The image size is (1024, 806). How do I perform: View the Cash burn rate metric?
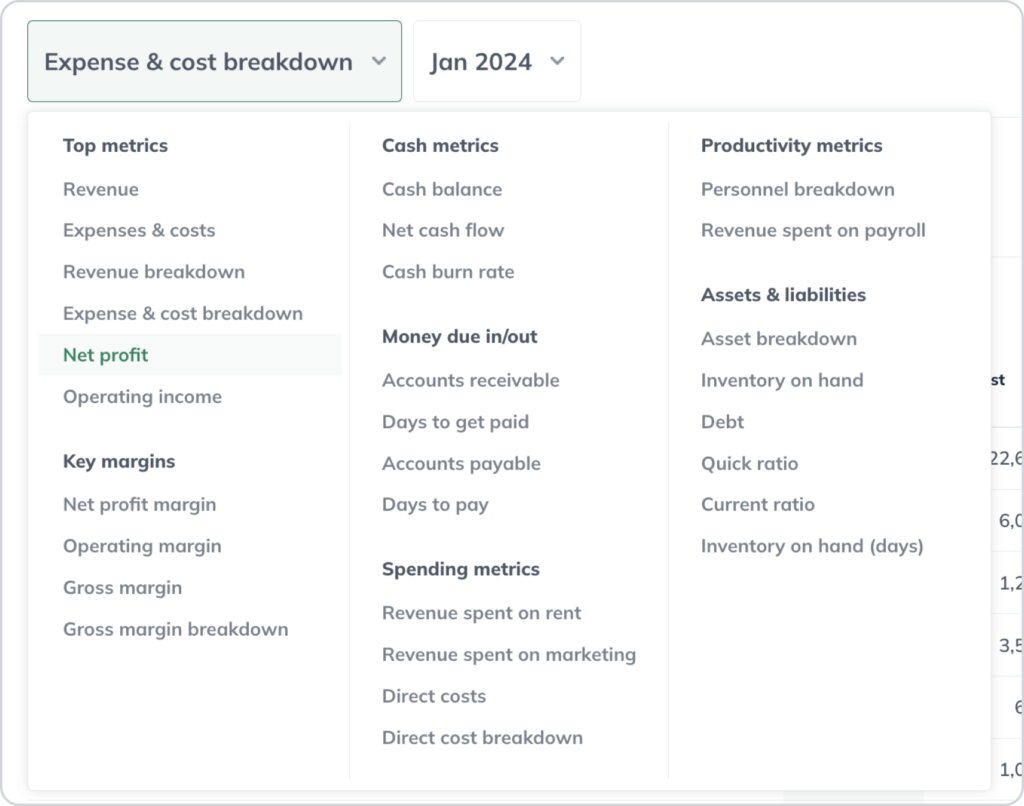coord(447,271)
